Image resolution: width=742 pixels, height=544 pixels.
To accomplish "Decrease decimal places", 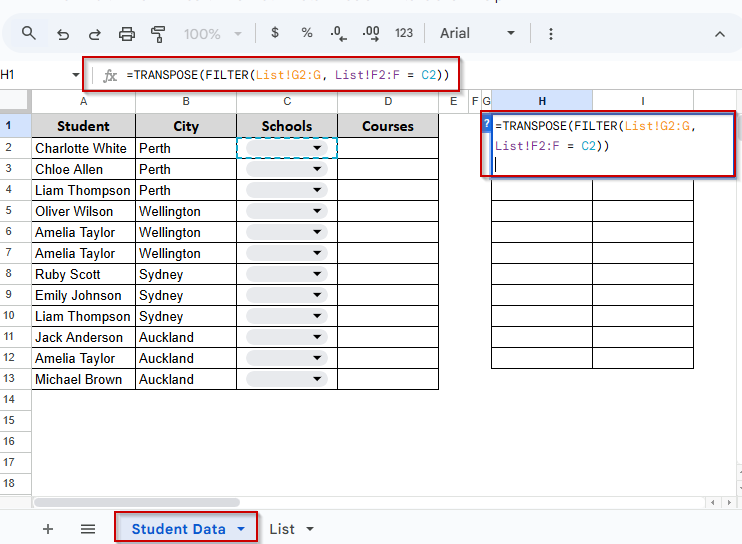I will pos(338,34).
